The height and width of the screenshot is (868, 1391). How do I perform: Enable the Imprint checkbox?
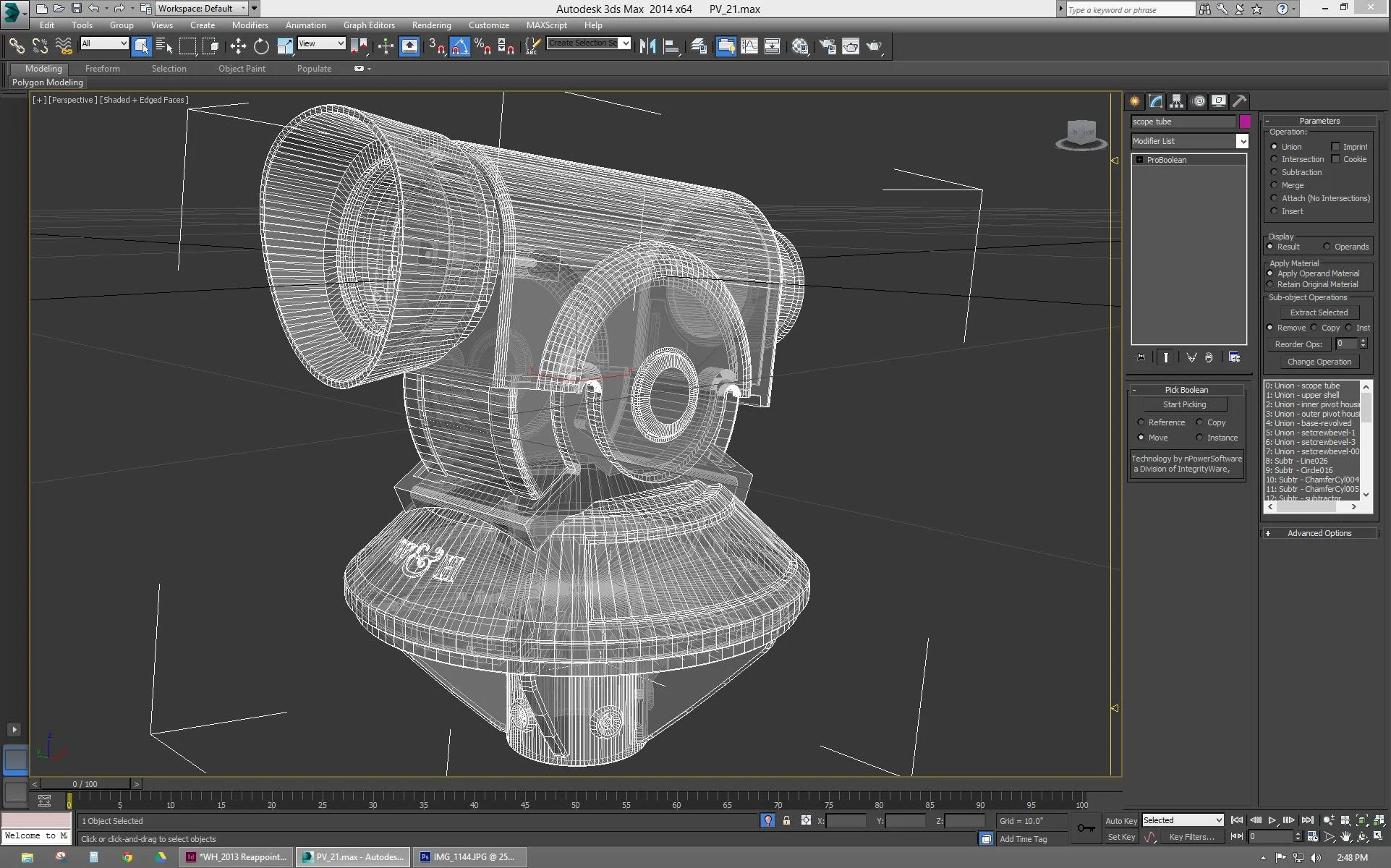click(1336, 147)
